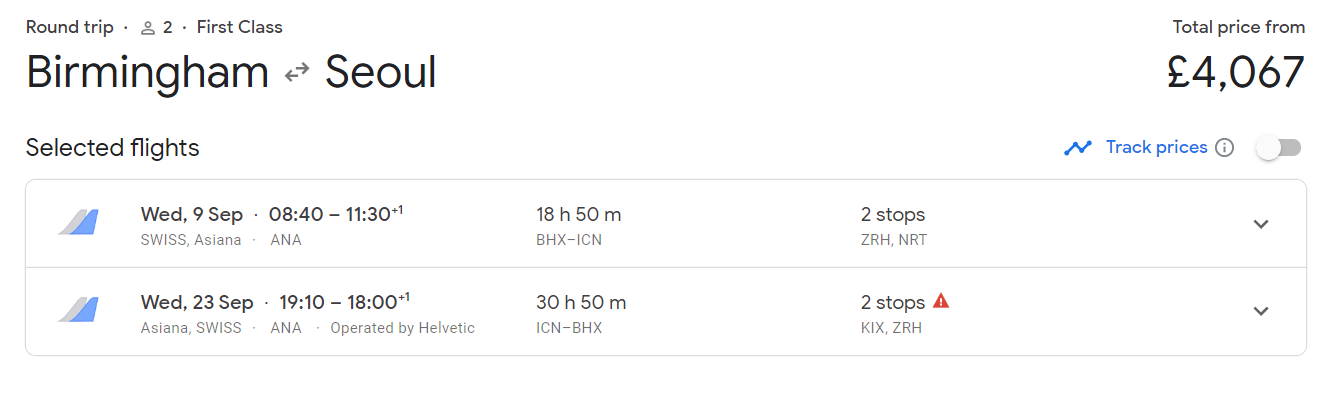
Task: Click the red warning icon beside 2 stops
Action: click(941, 300)
